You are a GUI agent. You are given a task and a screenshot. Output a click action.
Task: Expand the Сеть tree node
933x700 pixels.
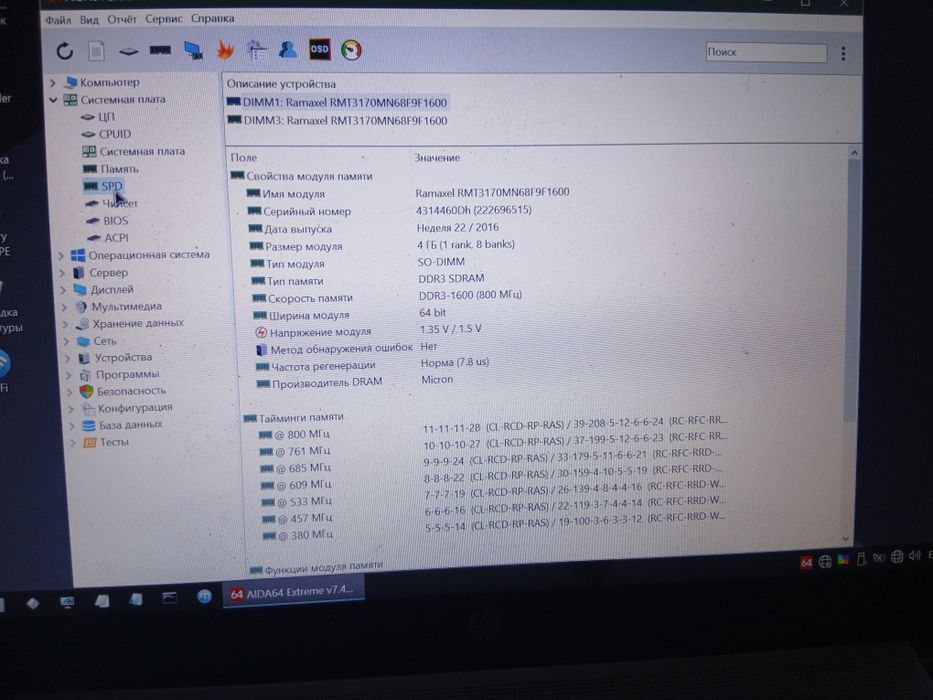coord(67,342)
